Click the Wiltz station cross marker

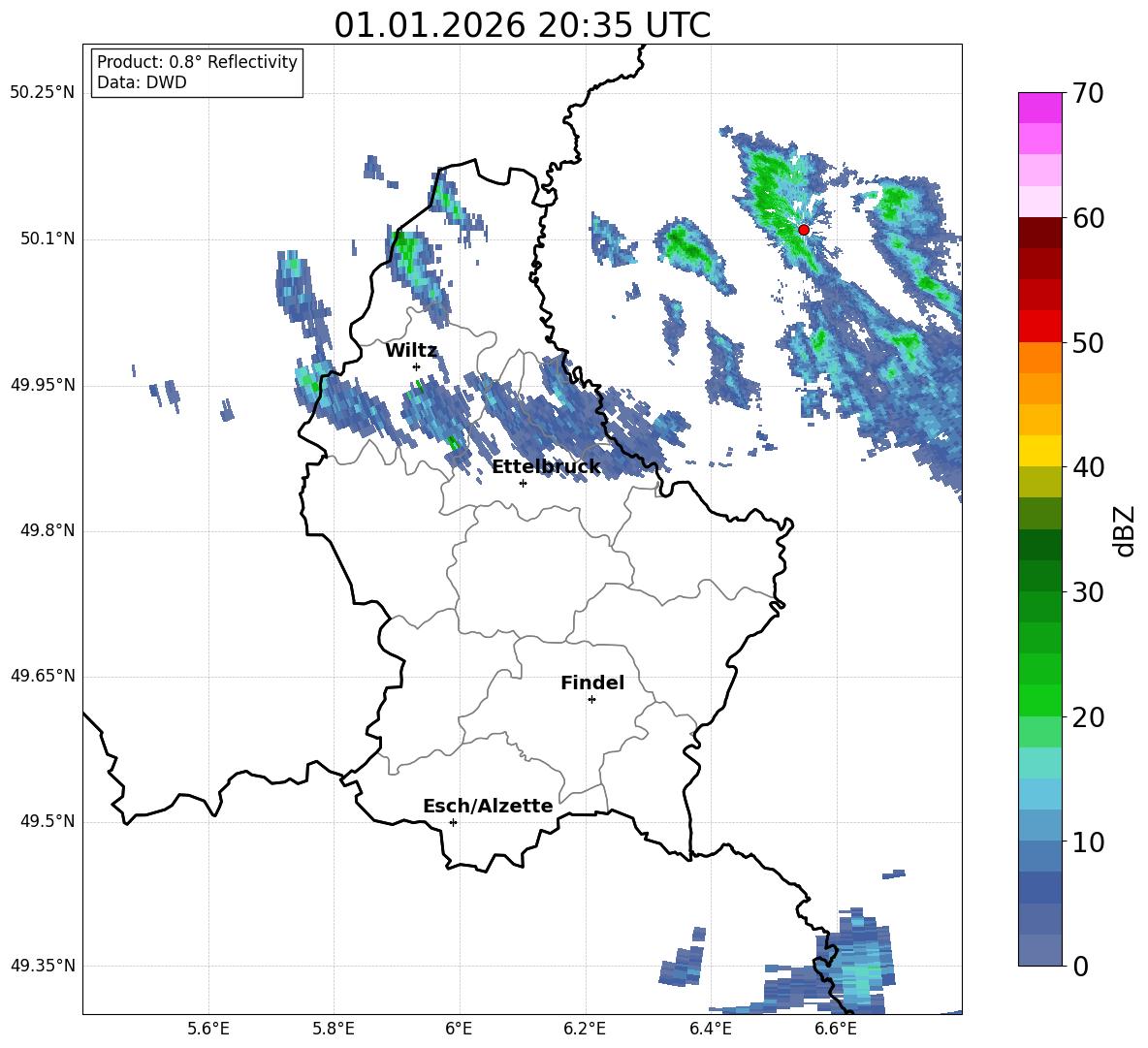tap(417, 366)
